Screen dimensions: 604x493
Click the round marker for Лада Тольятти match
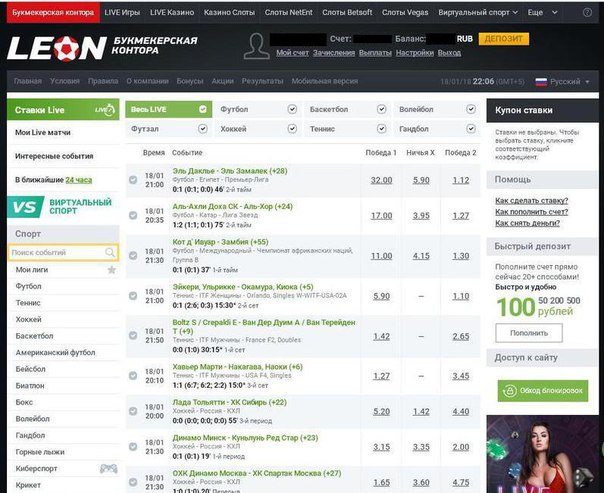pos(133,411)
